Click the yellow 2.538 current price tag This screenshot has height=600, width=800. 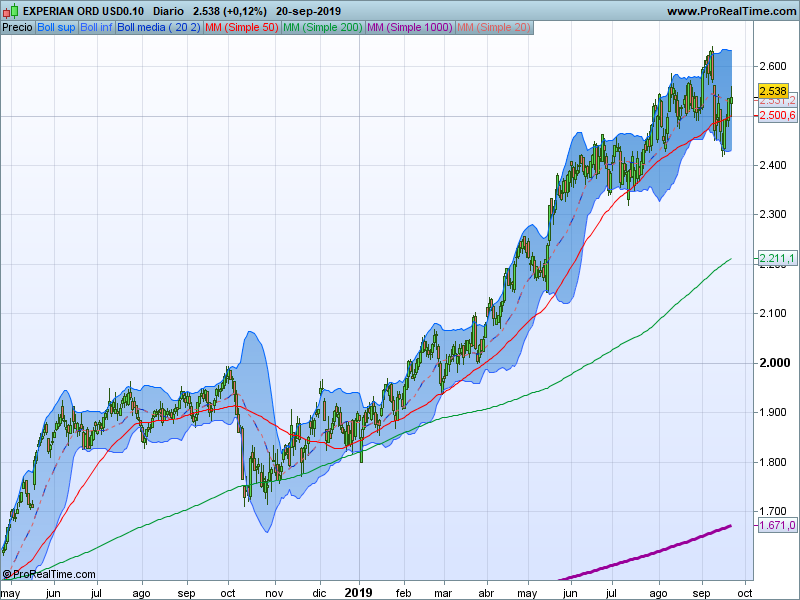point(773,91)
